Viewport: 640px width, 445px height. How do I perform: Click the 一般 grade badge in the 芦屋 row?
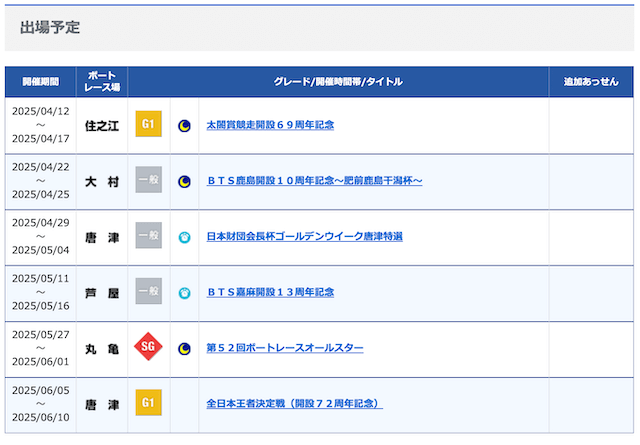point(149,291)
